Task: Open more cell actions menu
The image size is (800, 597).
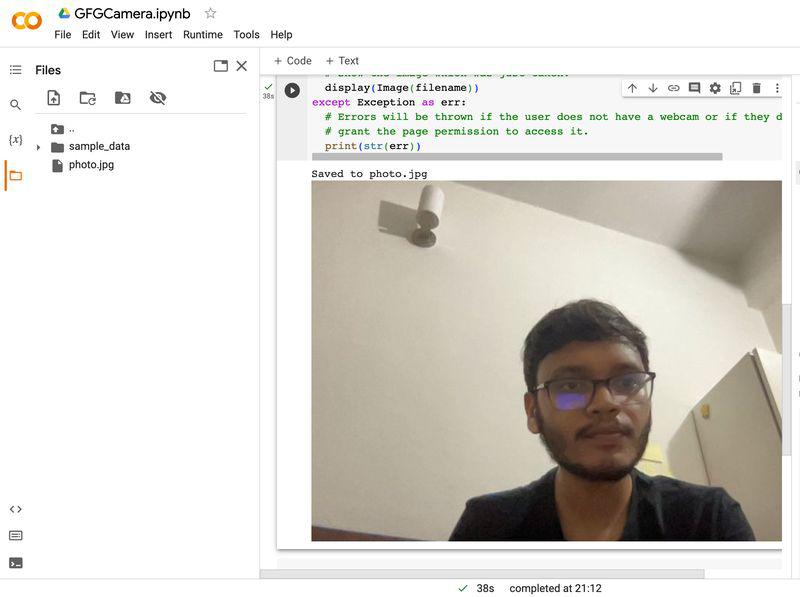Action: tap(777, 88)
